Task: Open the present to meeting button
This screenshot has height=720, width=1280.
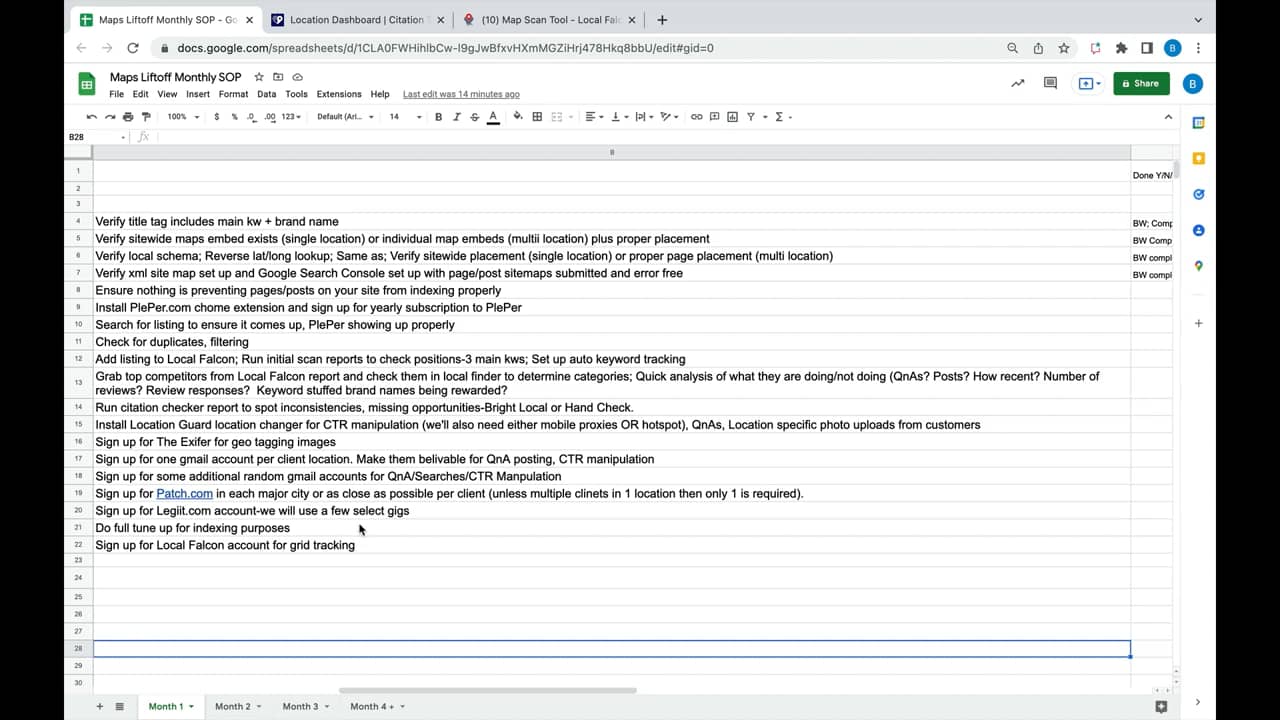Action: (x=1088, y=83)
